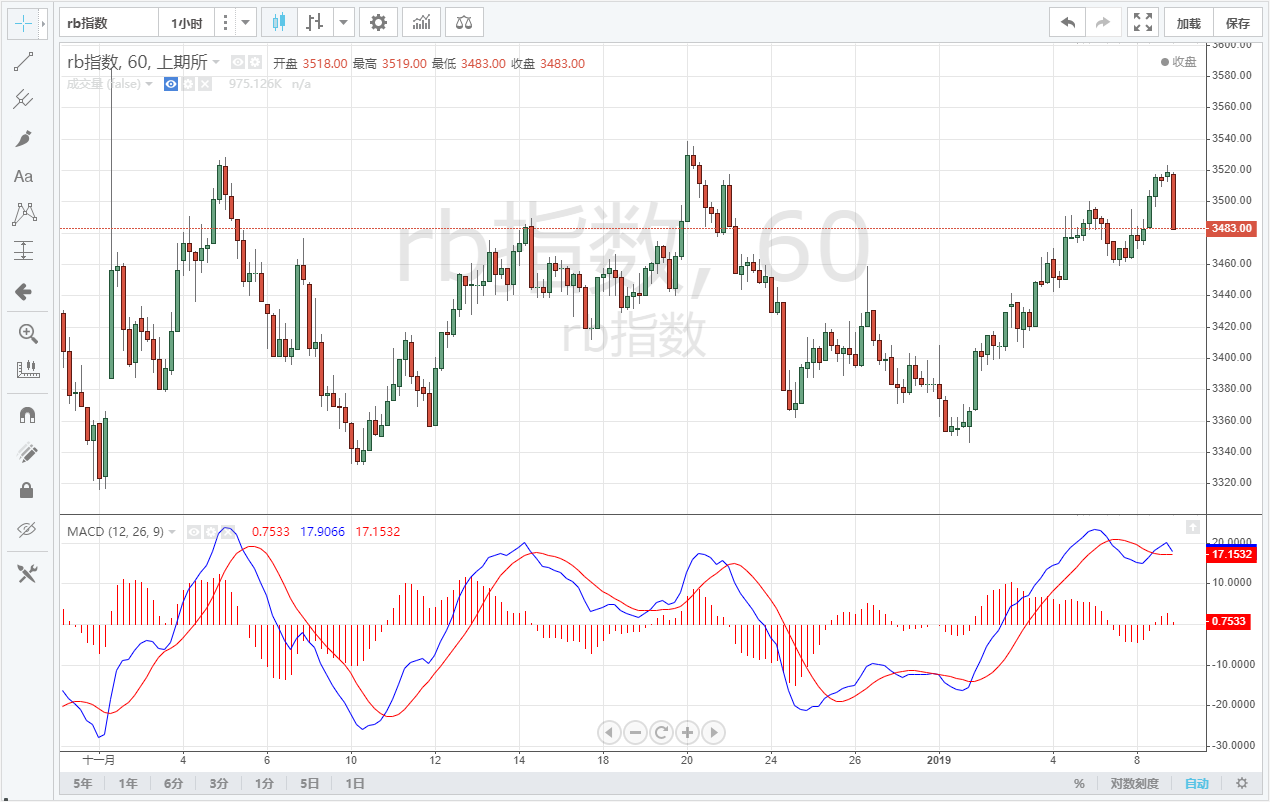Image resolution: width=1270 pixels, height=802 pixels.
Task: Open chart settings gear in top toolbar
Action: pos(378,22)
